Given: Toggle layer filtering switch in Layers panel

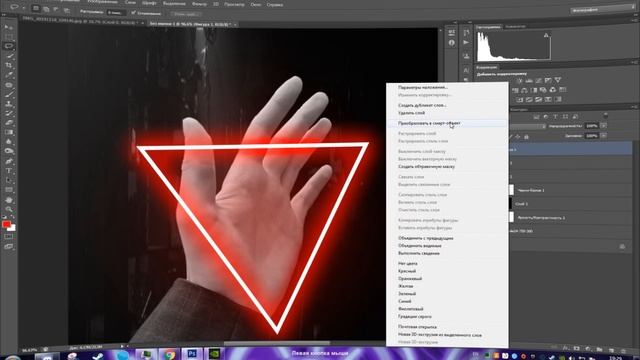Looking at the screenshot, I should click(x=605, y=116).
